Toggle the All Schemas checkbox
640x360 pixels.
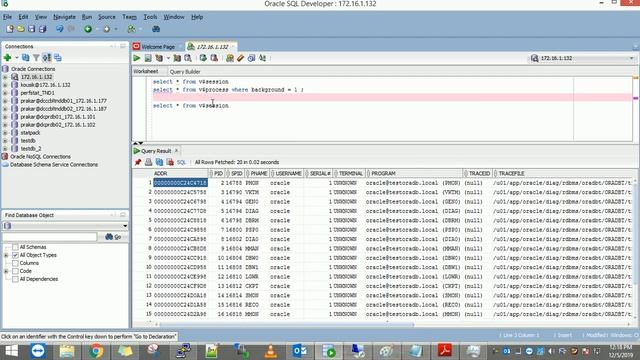pyautogui.click(x=16, y=247)
